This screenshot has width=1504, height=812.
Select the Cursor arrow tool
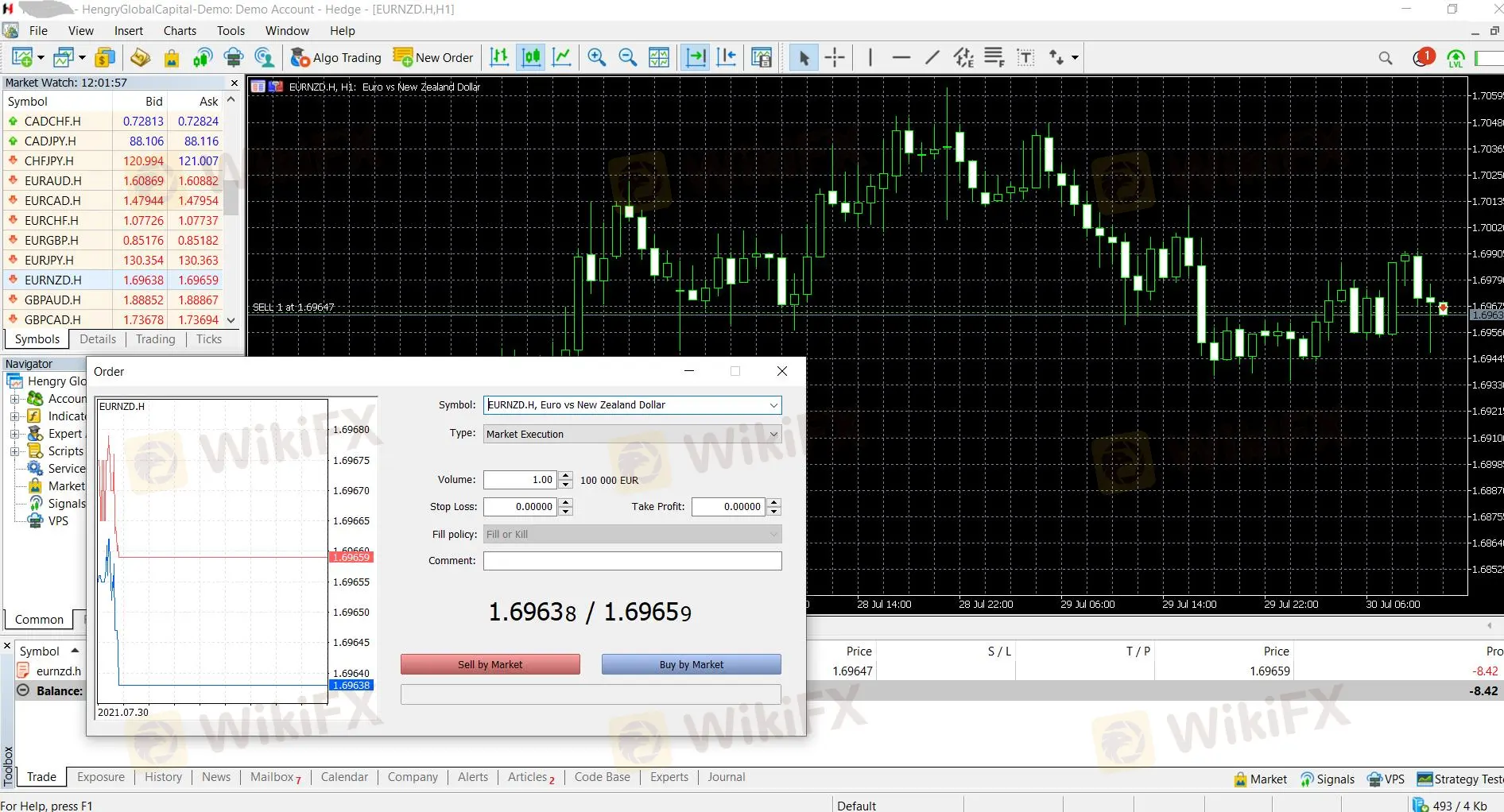[804, 57]
